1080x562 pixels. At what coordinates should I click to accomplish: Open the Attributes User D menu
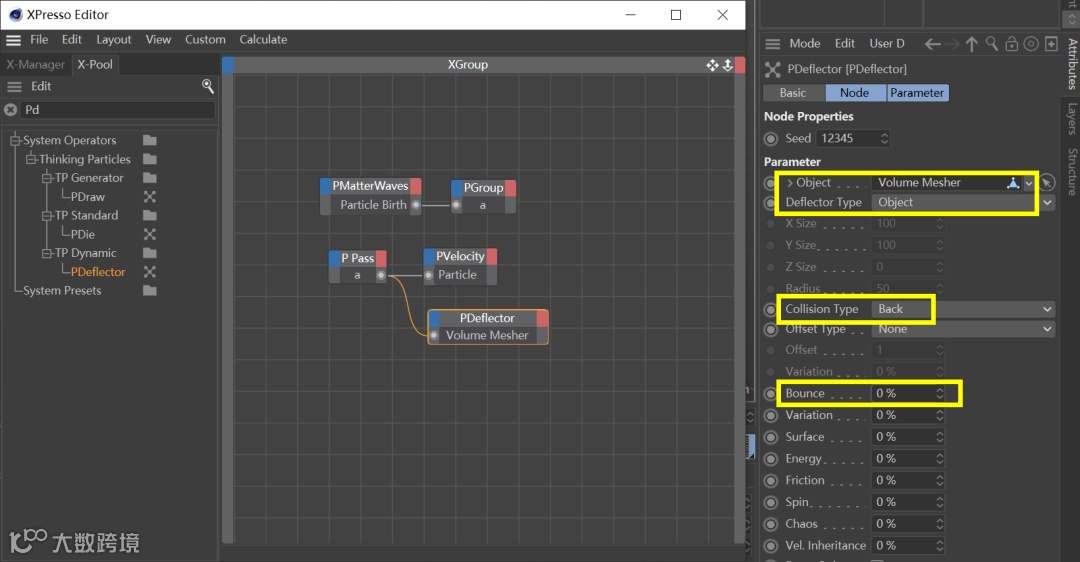point(886,43)
